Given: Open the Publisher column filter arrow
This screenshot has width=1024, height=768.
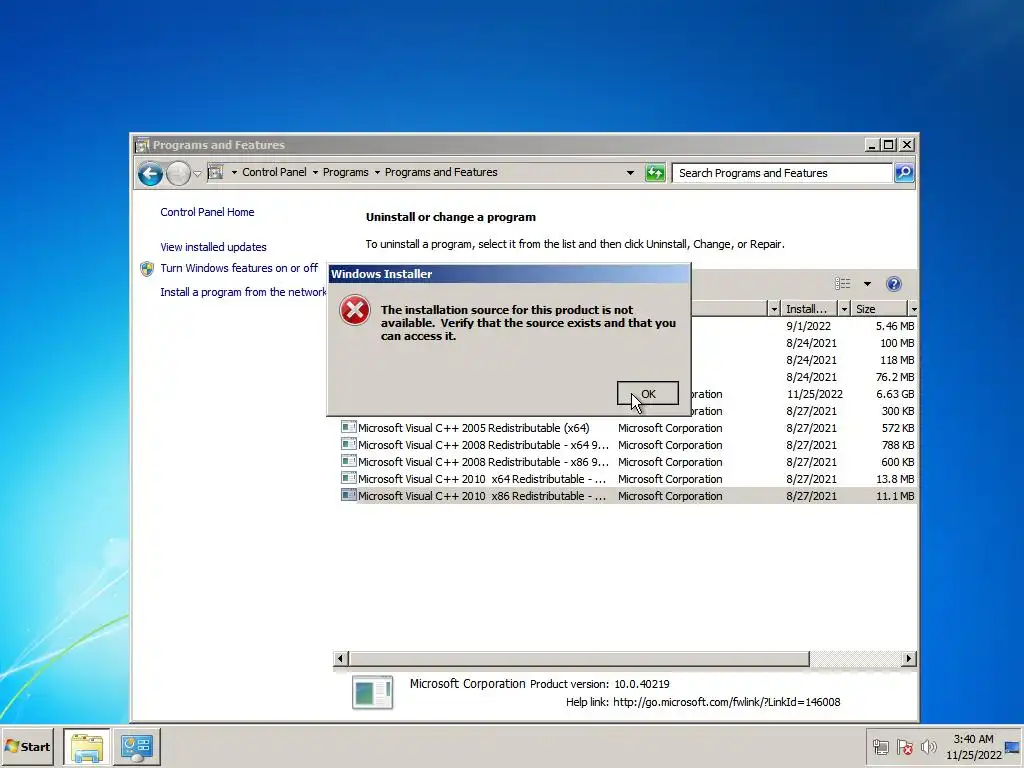Looking at the screenshot, I should click(x=774, y=309).
